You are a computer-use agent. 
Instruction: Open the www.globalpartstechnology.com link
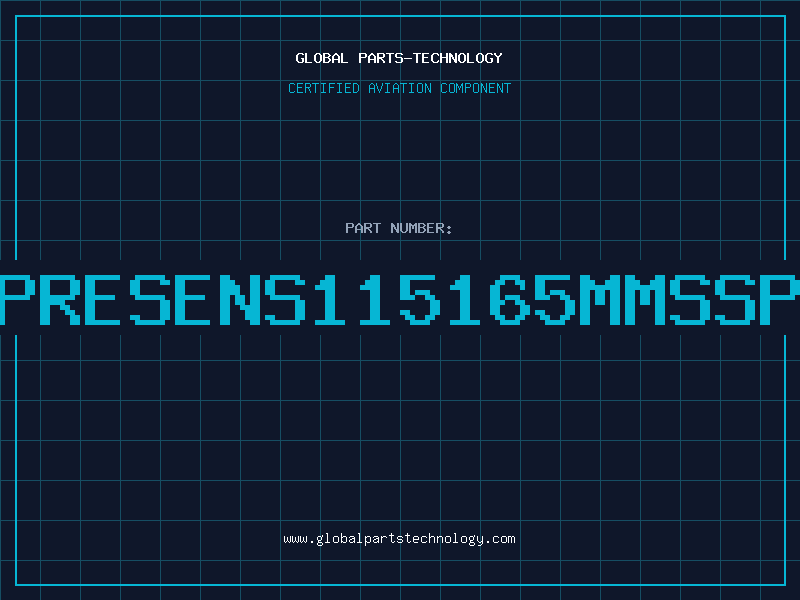399,539
